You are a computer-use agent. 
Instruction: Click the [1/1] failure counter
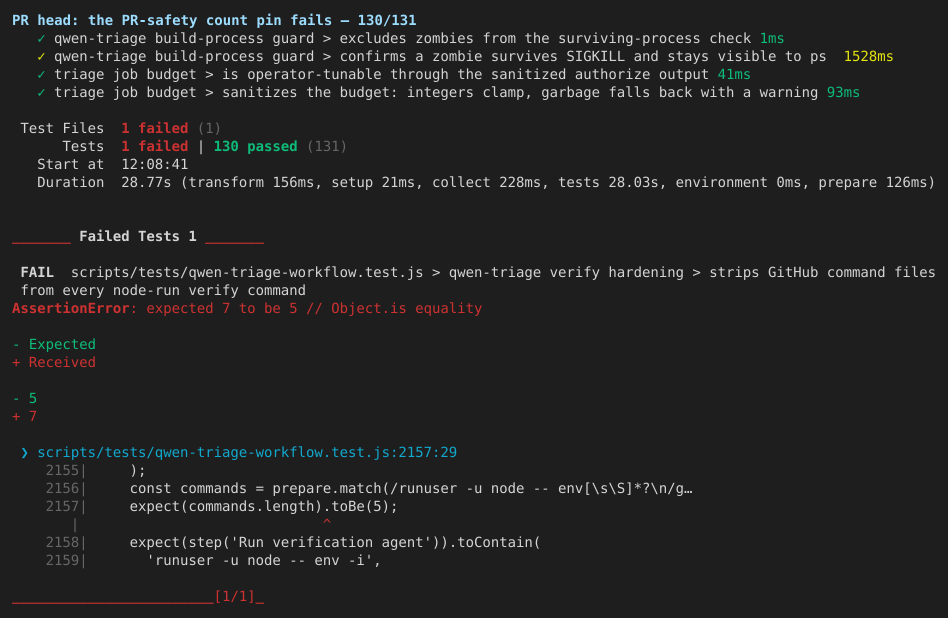(235, 596)
